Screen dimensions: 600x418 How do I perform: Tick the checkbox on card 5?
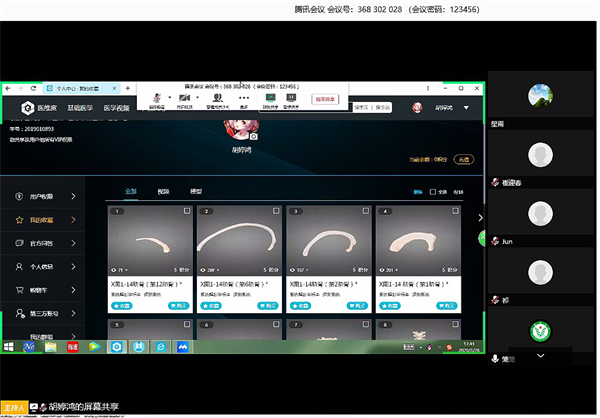(187, 325)
